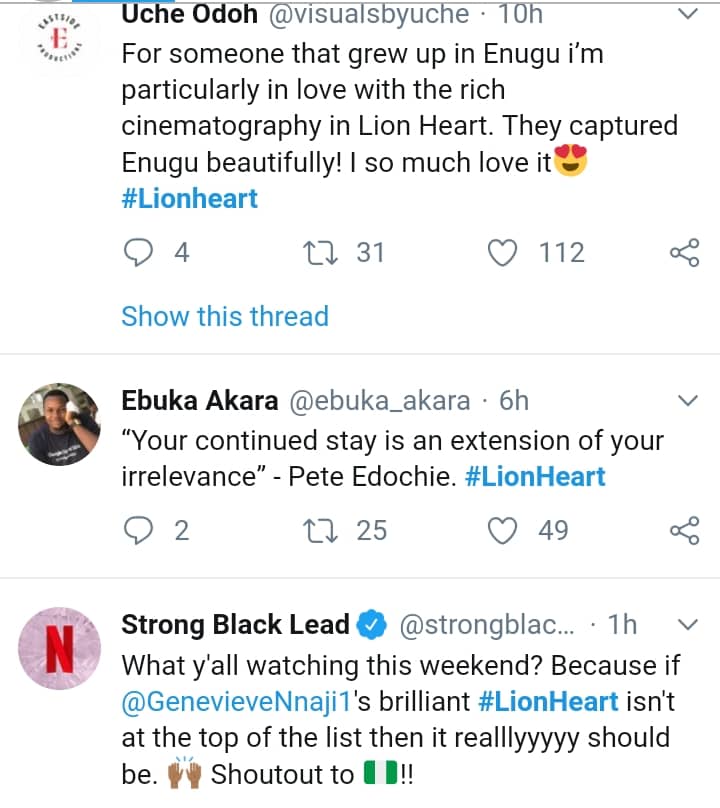Open options menu for Uche Odoh's tweet
The height and width of the screenshot is (808, 720).
[x=688, y=15]
